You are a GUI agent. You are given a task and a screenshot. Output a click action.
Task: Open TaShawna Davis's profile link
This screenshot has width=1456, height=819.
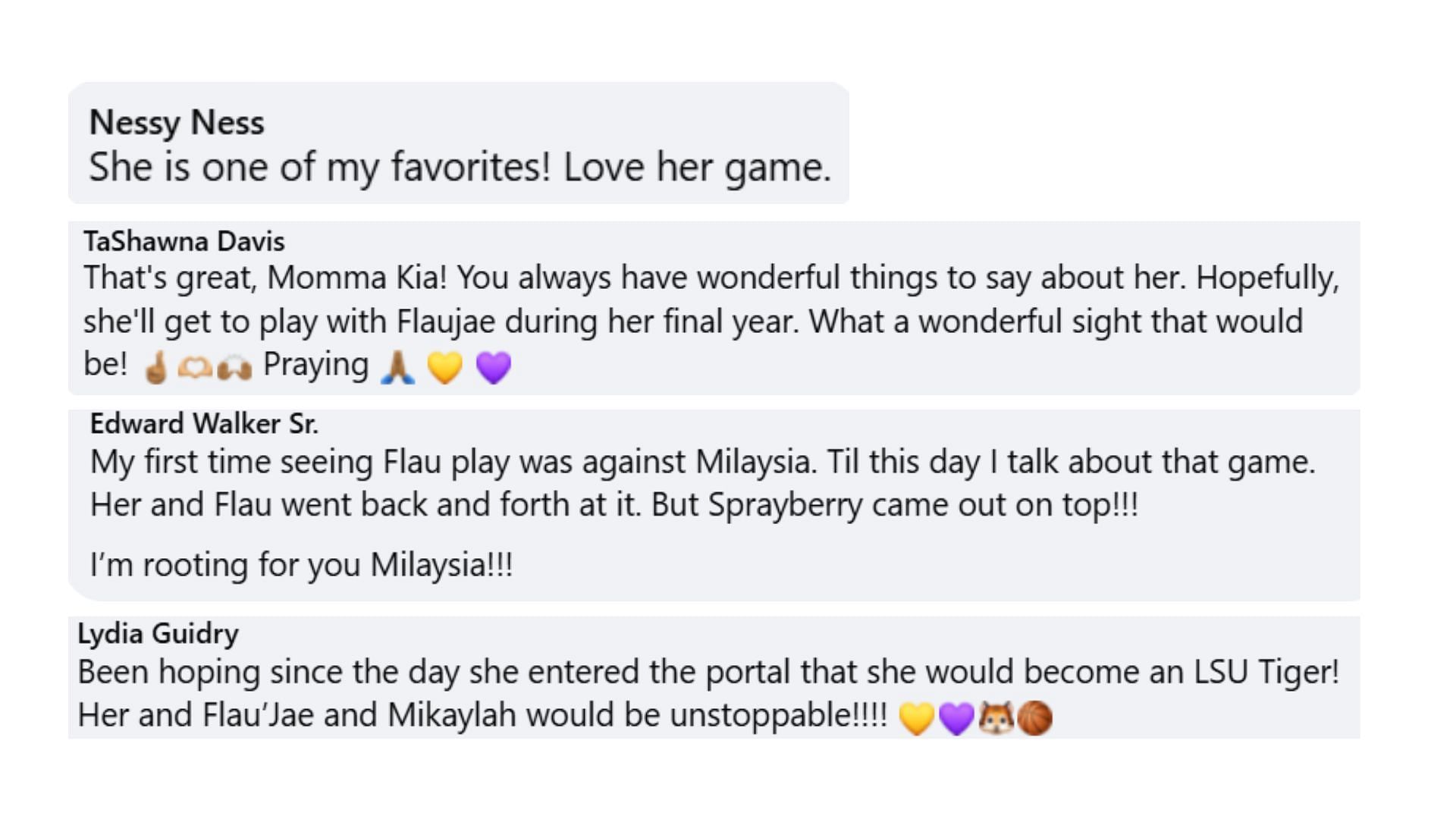[184, 241]
